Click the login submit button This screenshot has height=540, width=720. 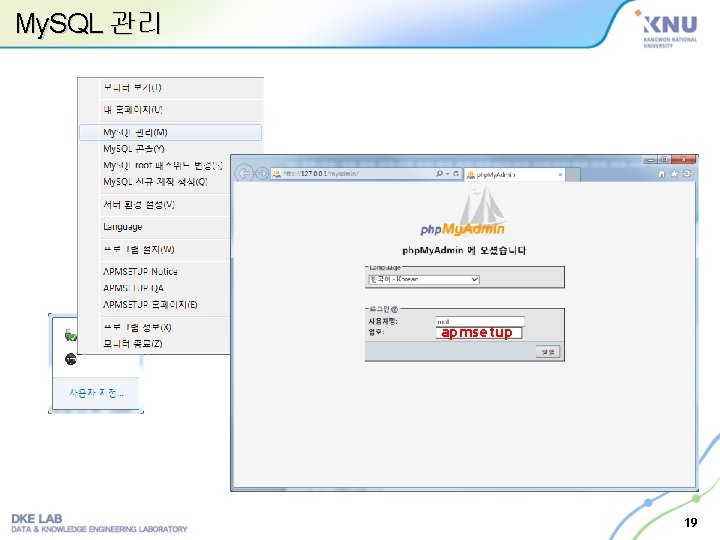coord(548,352)
